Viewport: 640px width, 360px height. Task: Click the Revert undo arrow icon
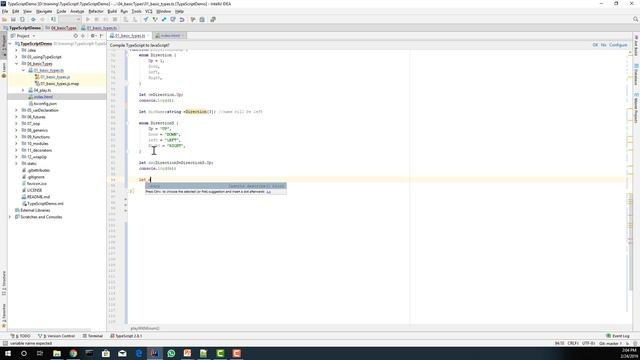click(x=182, y=20)
